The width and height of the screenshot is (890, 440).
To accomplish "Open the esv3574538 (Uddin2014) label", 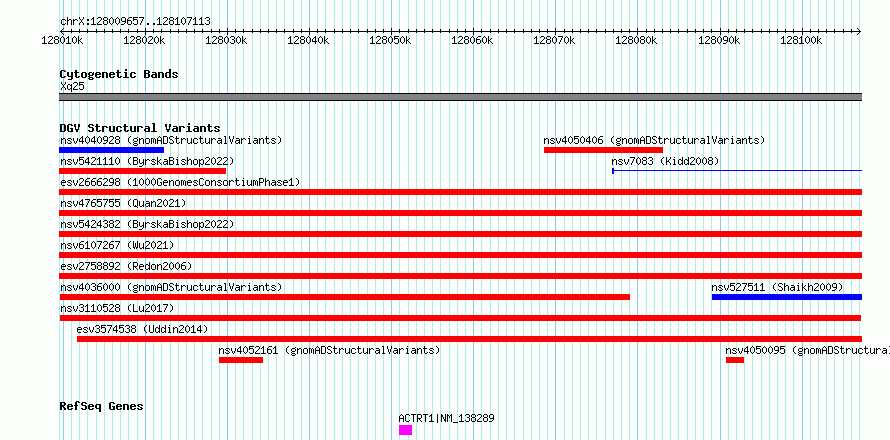I will [142, 329].
